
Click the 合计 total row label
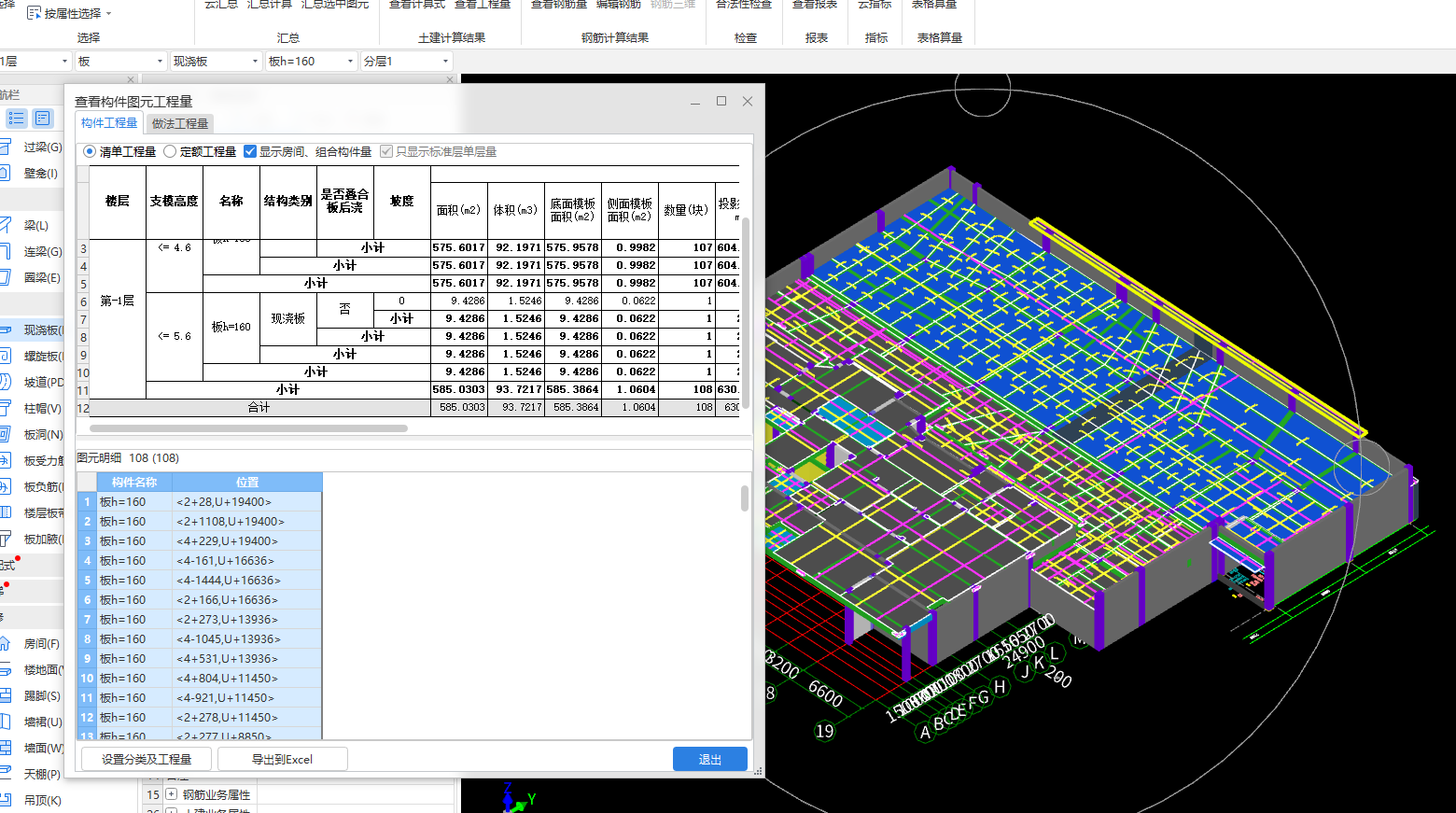[x=259, y=408]
